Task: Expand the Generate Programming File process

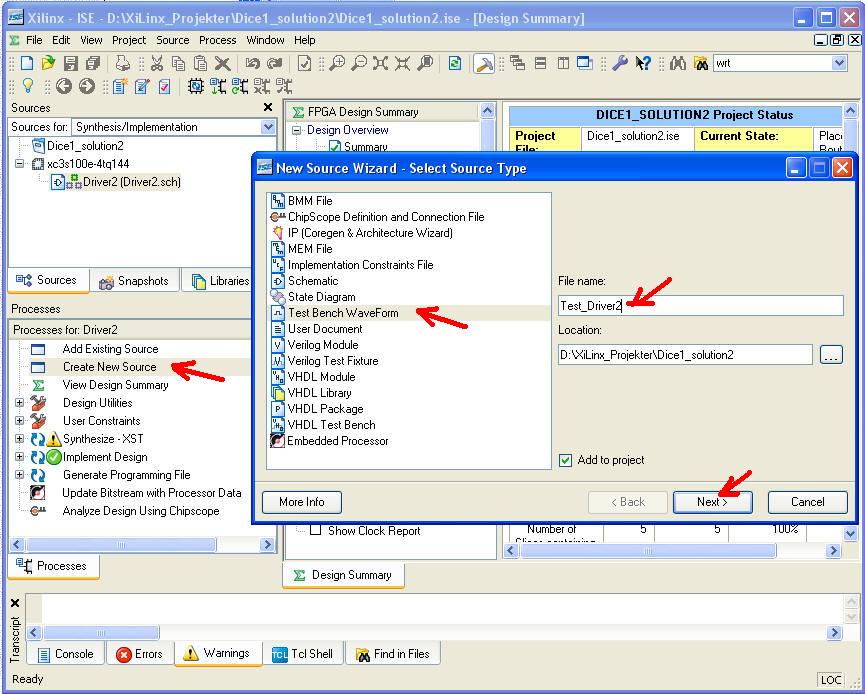Action: pos(20,475)
